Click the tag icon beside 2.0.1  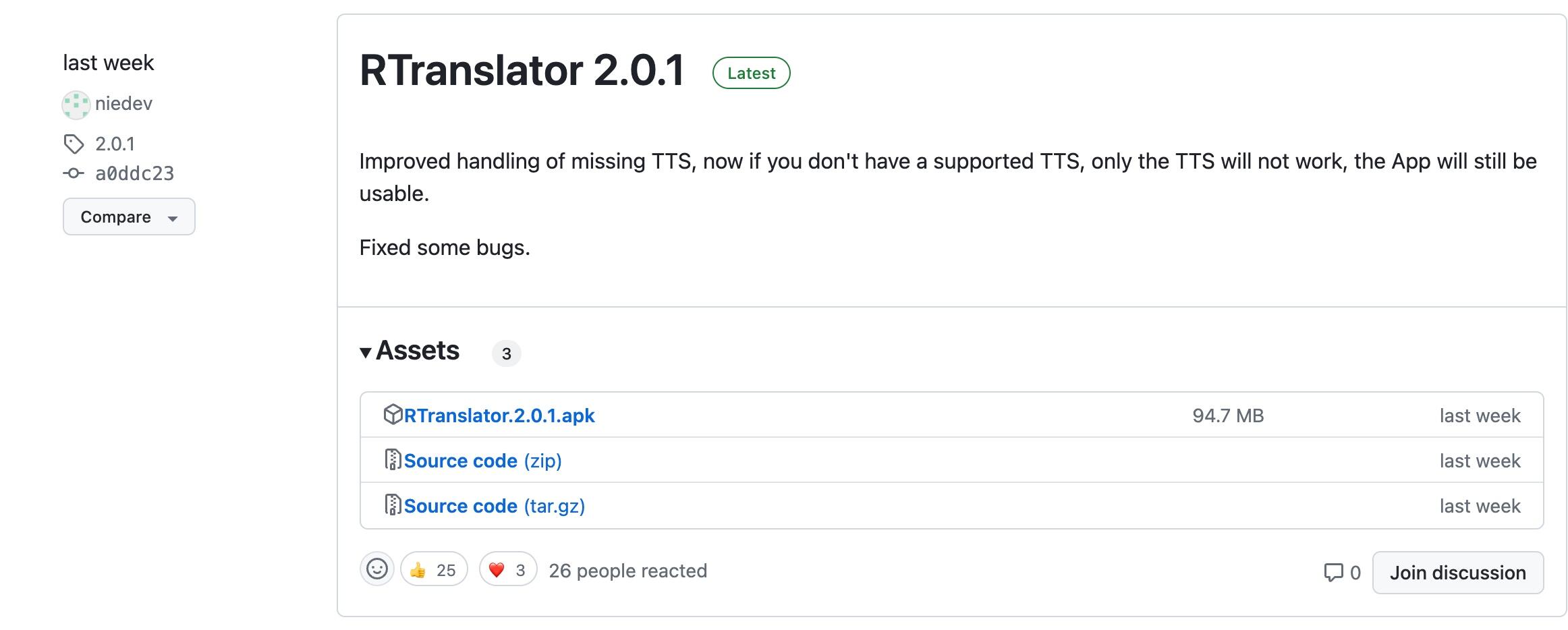coord(74,144)
